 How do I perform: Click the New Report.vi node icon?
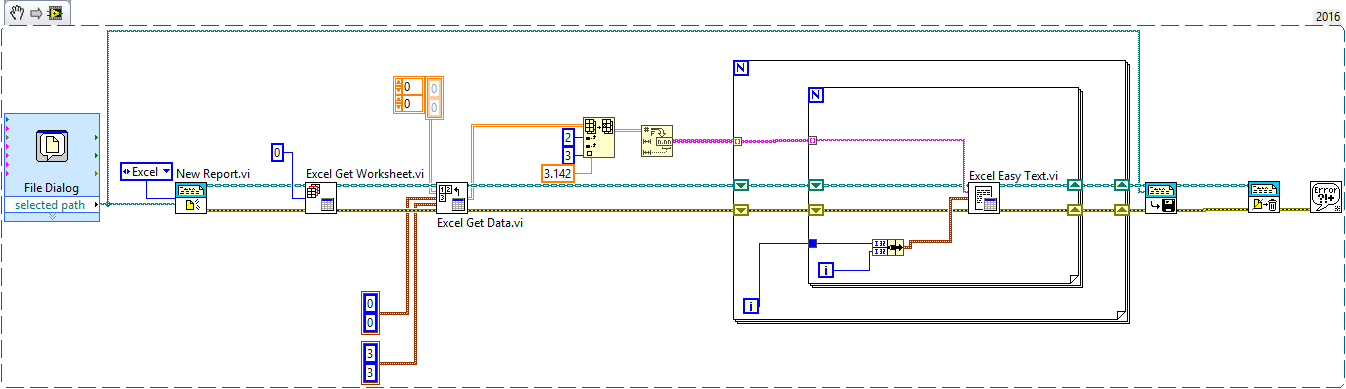[x=191, y=198]
